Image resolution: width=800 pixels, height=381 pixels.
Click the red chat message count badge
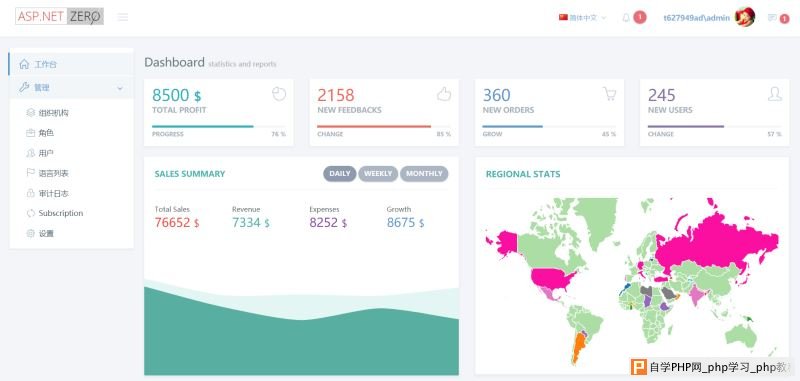point(784,18)
